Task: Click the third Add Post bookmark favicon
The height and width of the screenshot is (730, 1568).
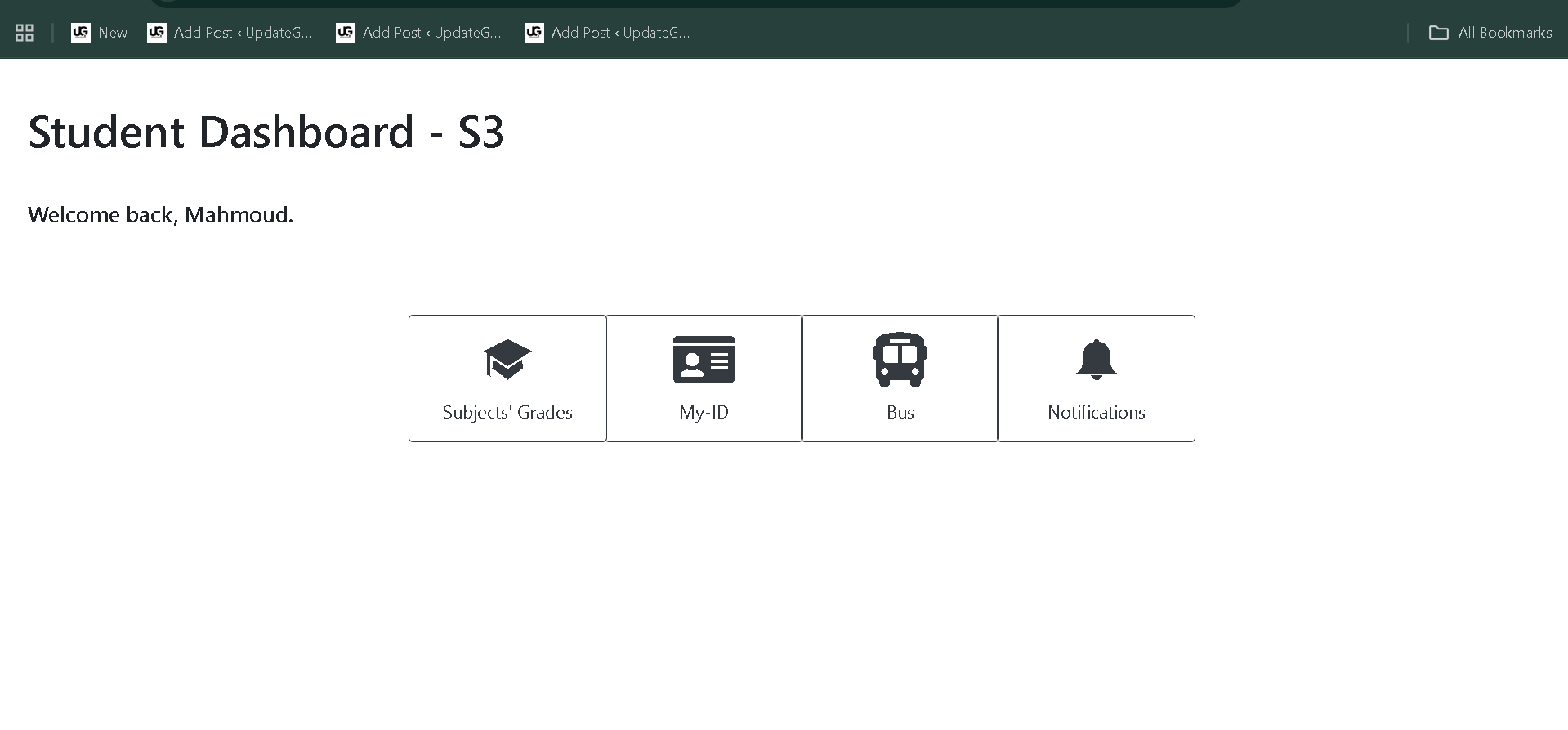Action: pos(534,33)
